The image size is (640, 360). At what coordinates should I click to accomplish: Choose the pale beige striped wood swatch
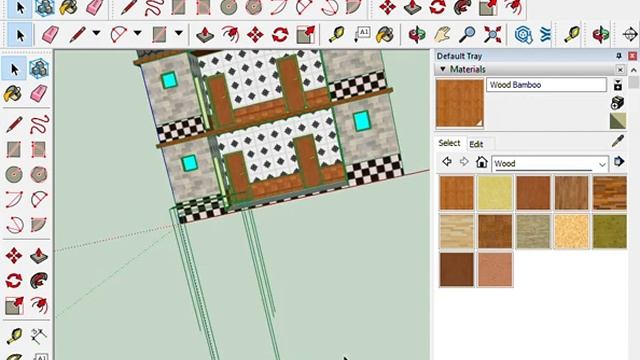point(457,231)
